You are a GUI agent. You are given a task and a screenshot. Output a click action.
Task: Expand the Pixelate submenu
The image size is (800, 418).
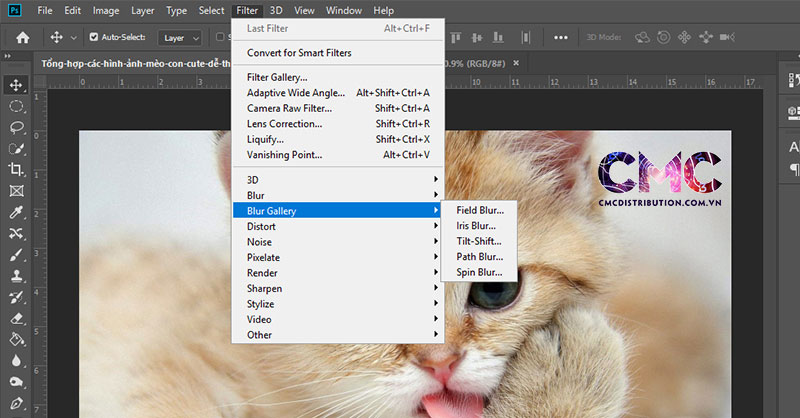(338, 257)
